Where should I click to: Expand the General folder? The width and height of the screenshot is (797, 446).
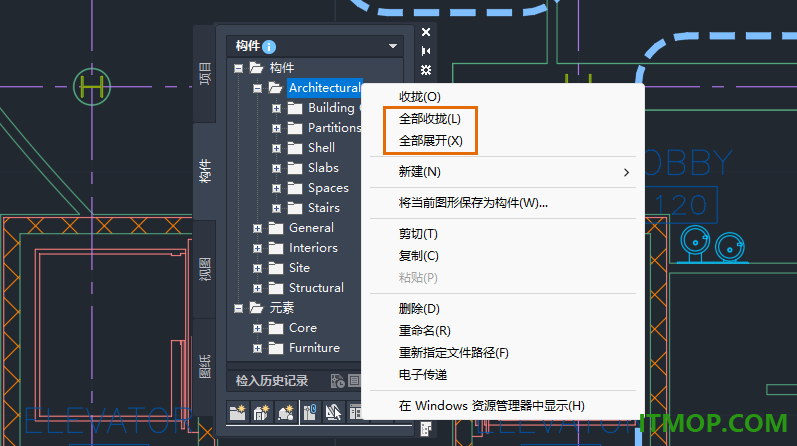pos(257,228)
